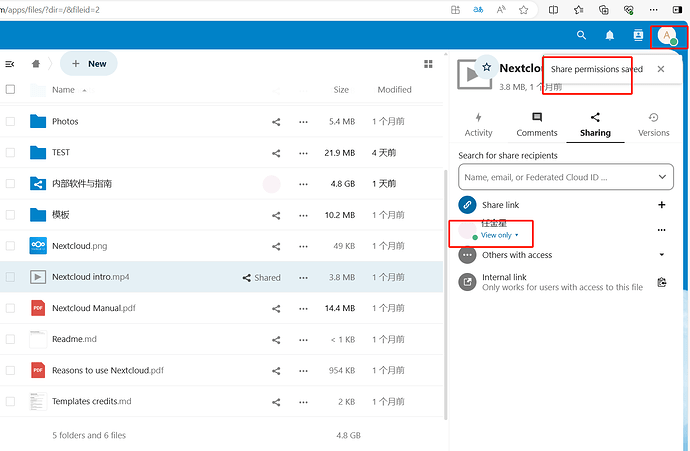Image resolution: width=690 pixels, height=451 pixels.
Task: Sort files by Name
Action: pos(63,90)
